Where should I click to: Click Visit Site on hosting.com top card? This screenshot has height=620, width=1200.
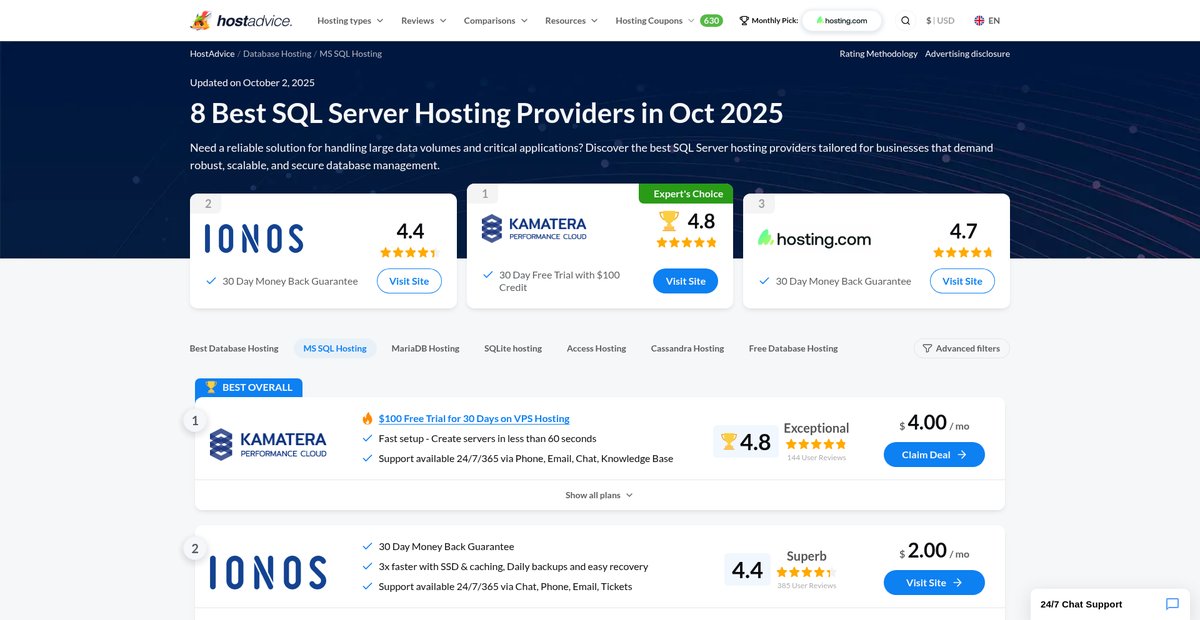(x=962, y=281)
